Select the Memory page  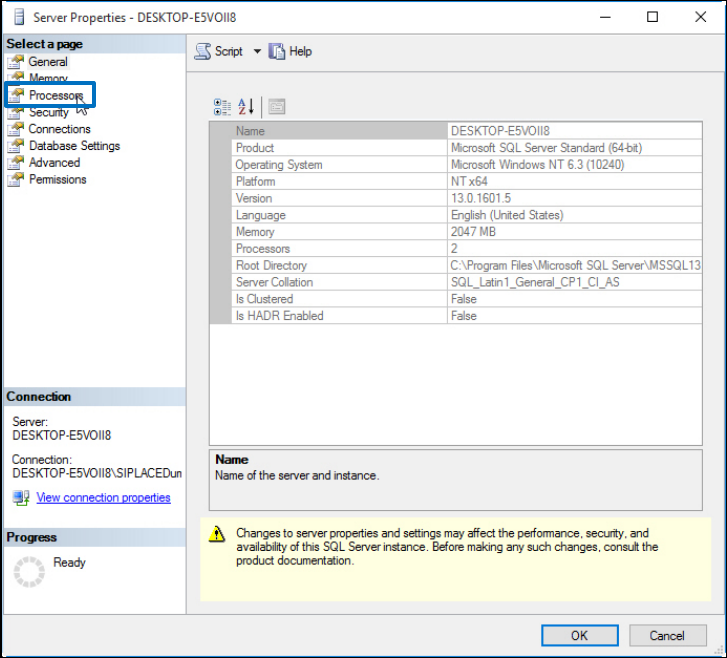point(48,78)
